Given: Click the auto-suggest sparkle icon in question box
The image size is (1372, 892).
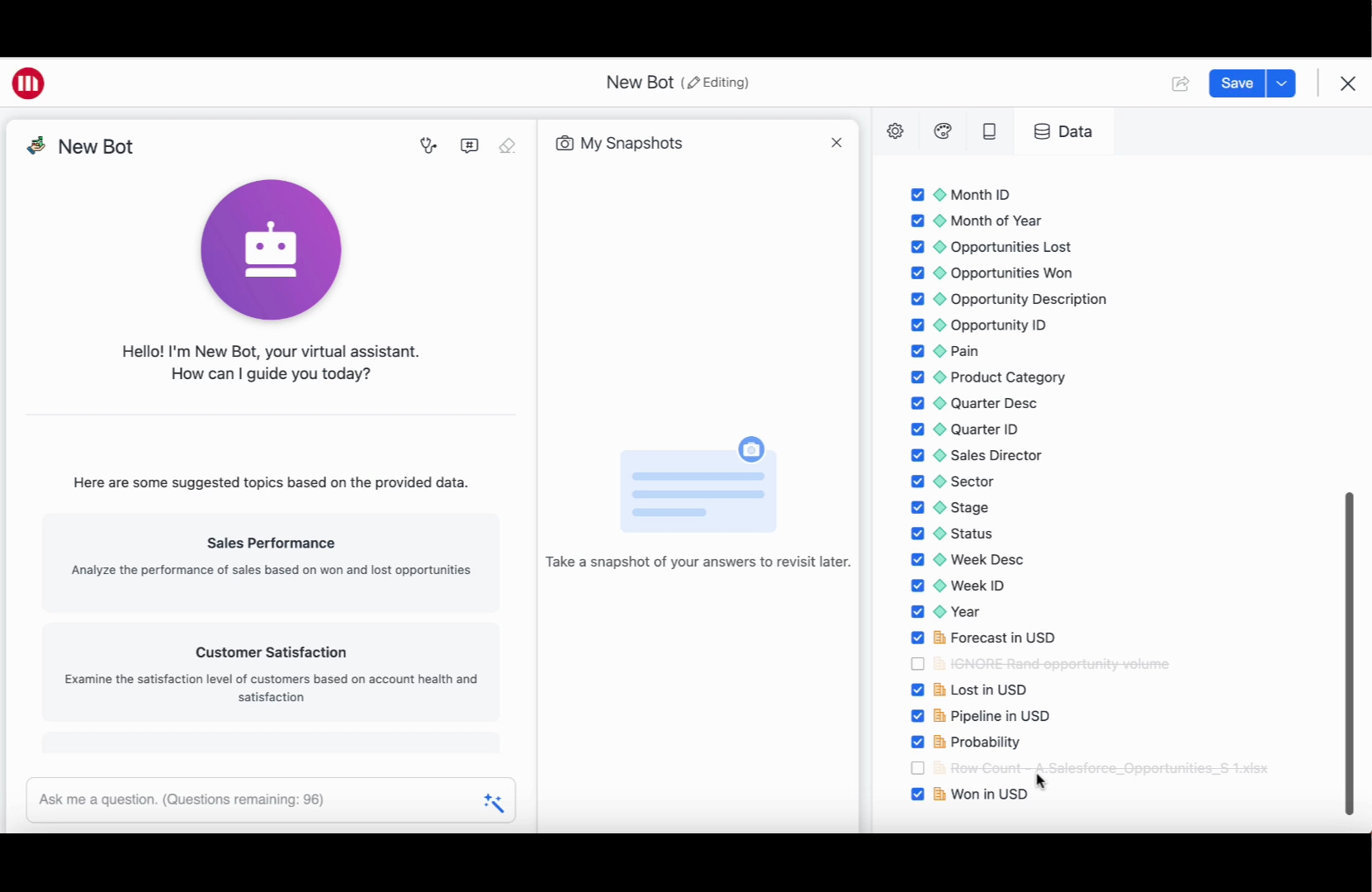Looking at the screenshot, I should click(x=494, y=802).
